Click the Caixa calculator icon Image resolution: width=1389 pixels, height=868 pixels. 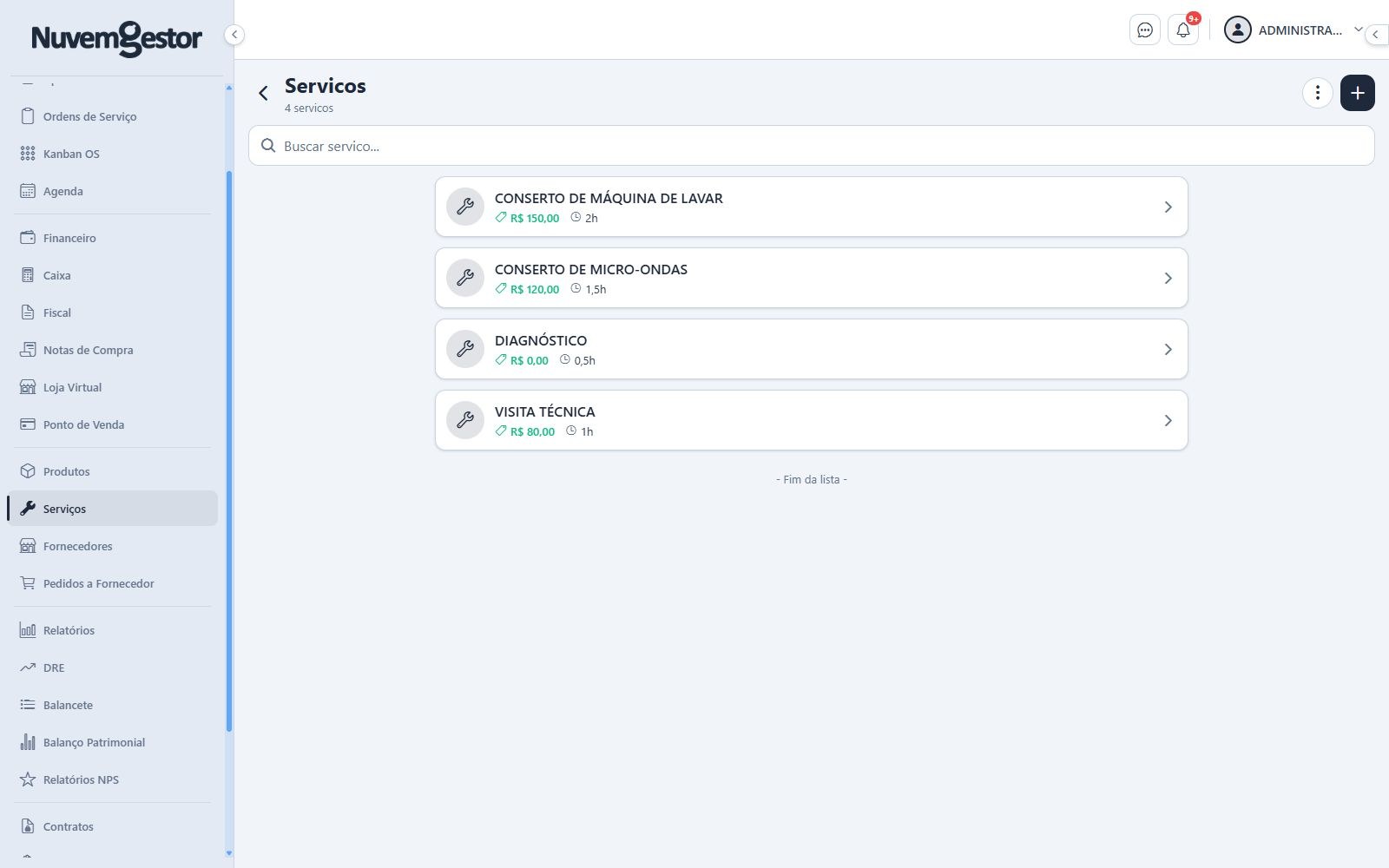coord(28,275)
